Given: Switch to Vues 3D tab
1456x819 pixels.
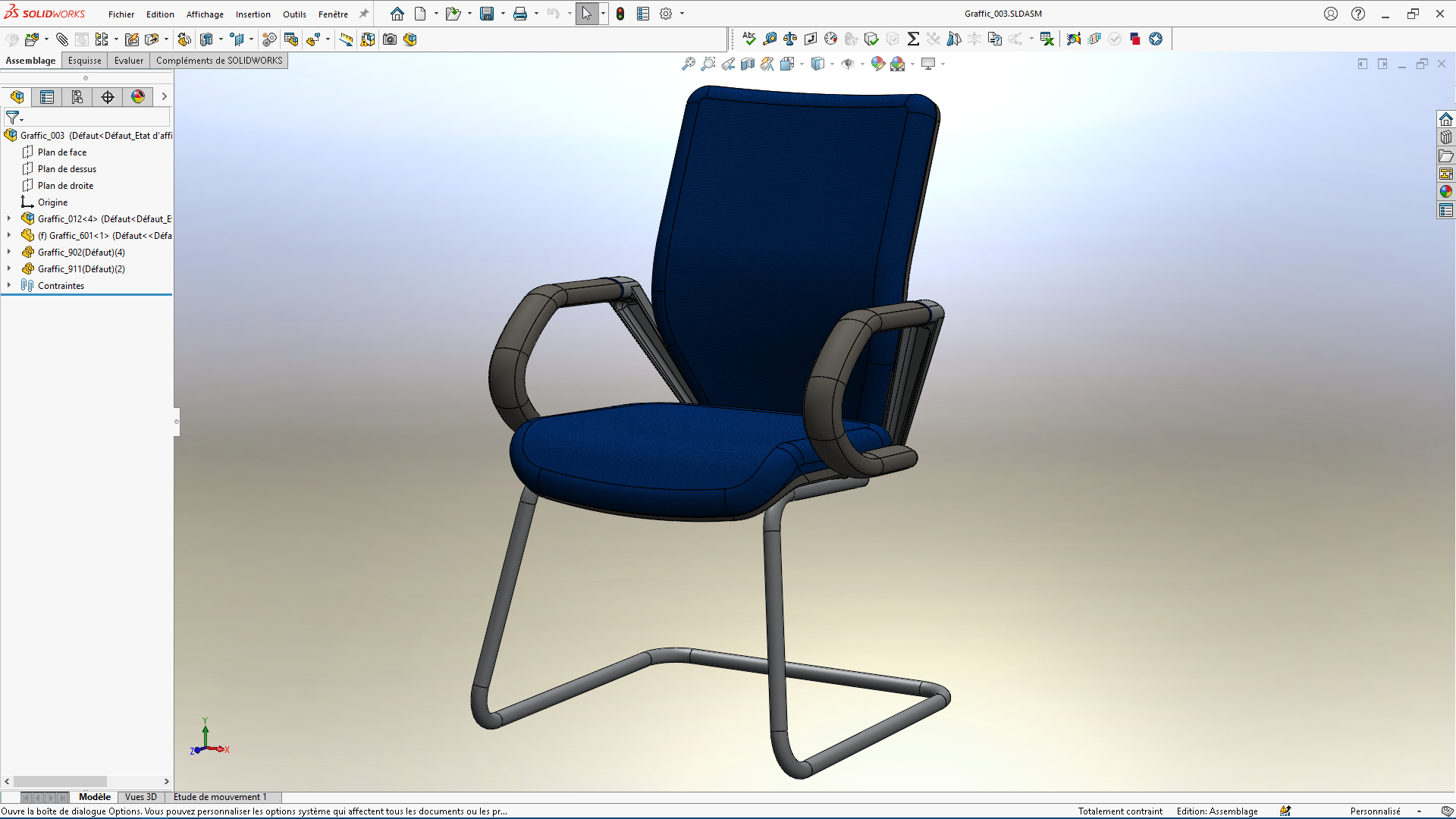Looking at the screenshot, I should pyautogui.click(x=141, y=797).
